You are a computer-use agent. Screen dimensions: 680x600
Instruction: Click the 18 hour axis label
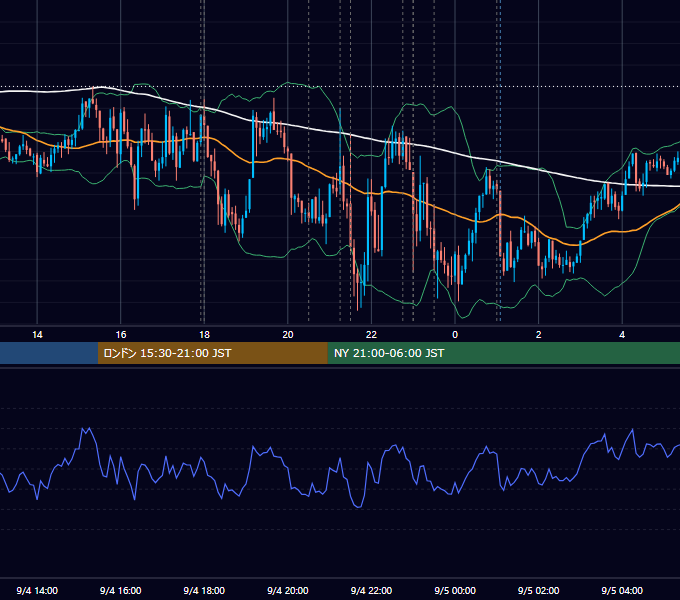204,335
